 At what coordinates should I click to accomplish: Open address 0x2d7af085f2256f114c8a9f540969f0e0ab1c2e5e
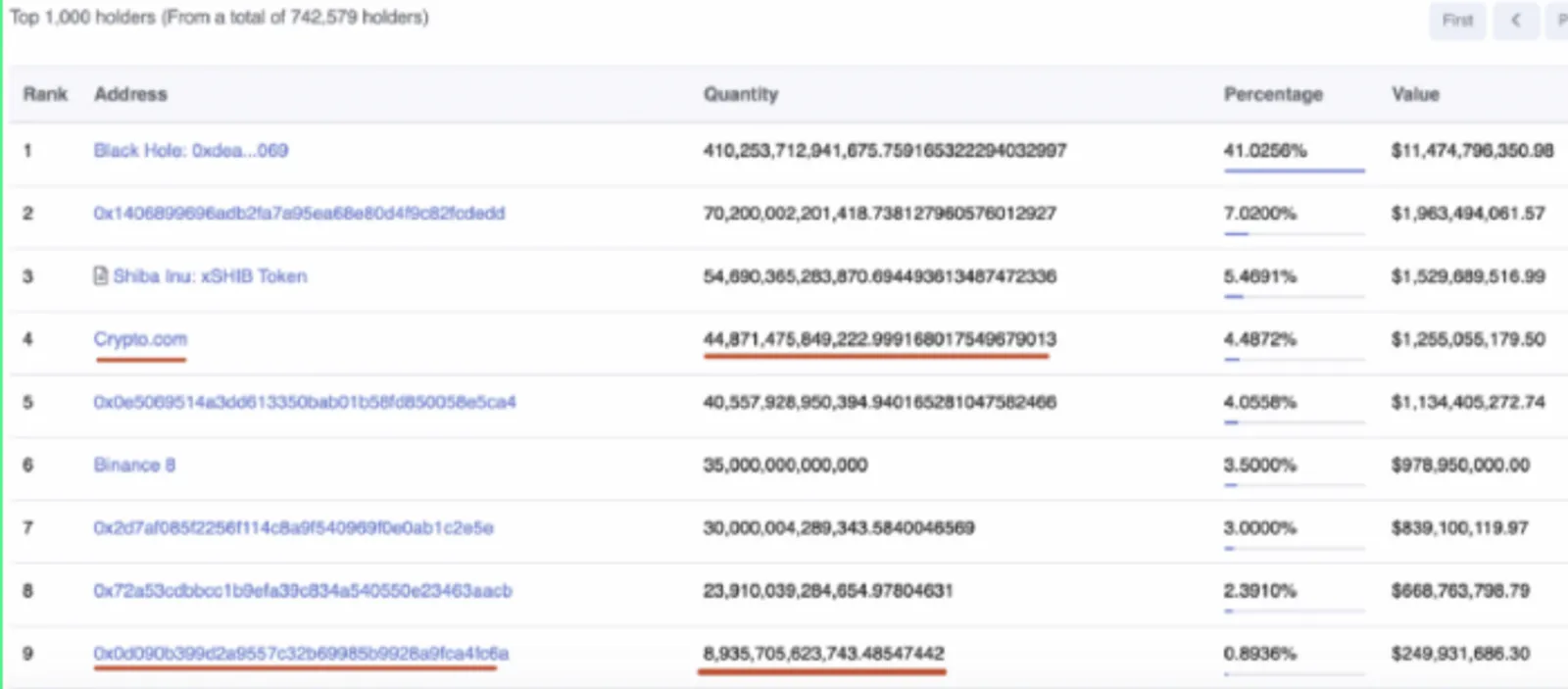tap(293, 527)
